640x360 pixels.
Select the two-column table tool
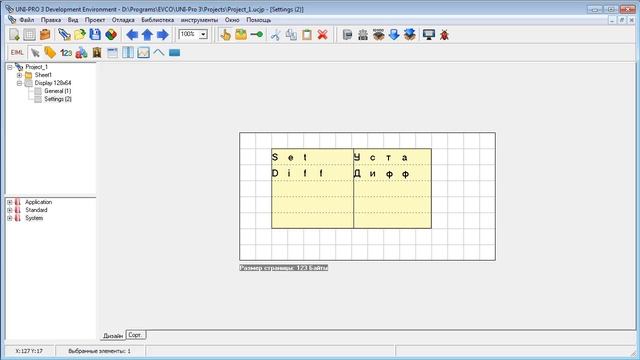pyautogui.click(x=128, y=53)
